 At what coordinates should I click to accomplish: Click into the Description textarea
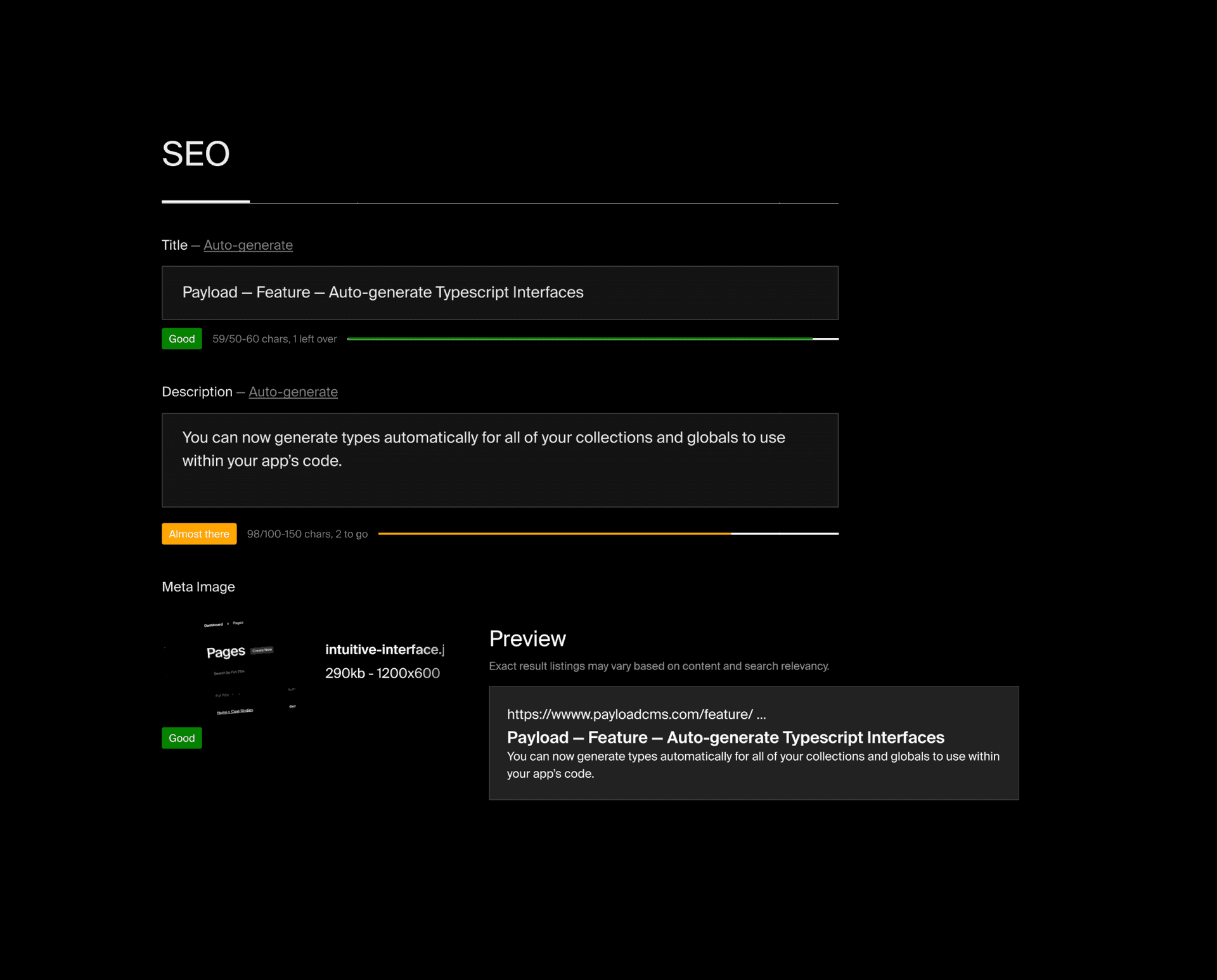point(499,460)
